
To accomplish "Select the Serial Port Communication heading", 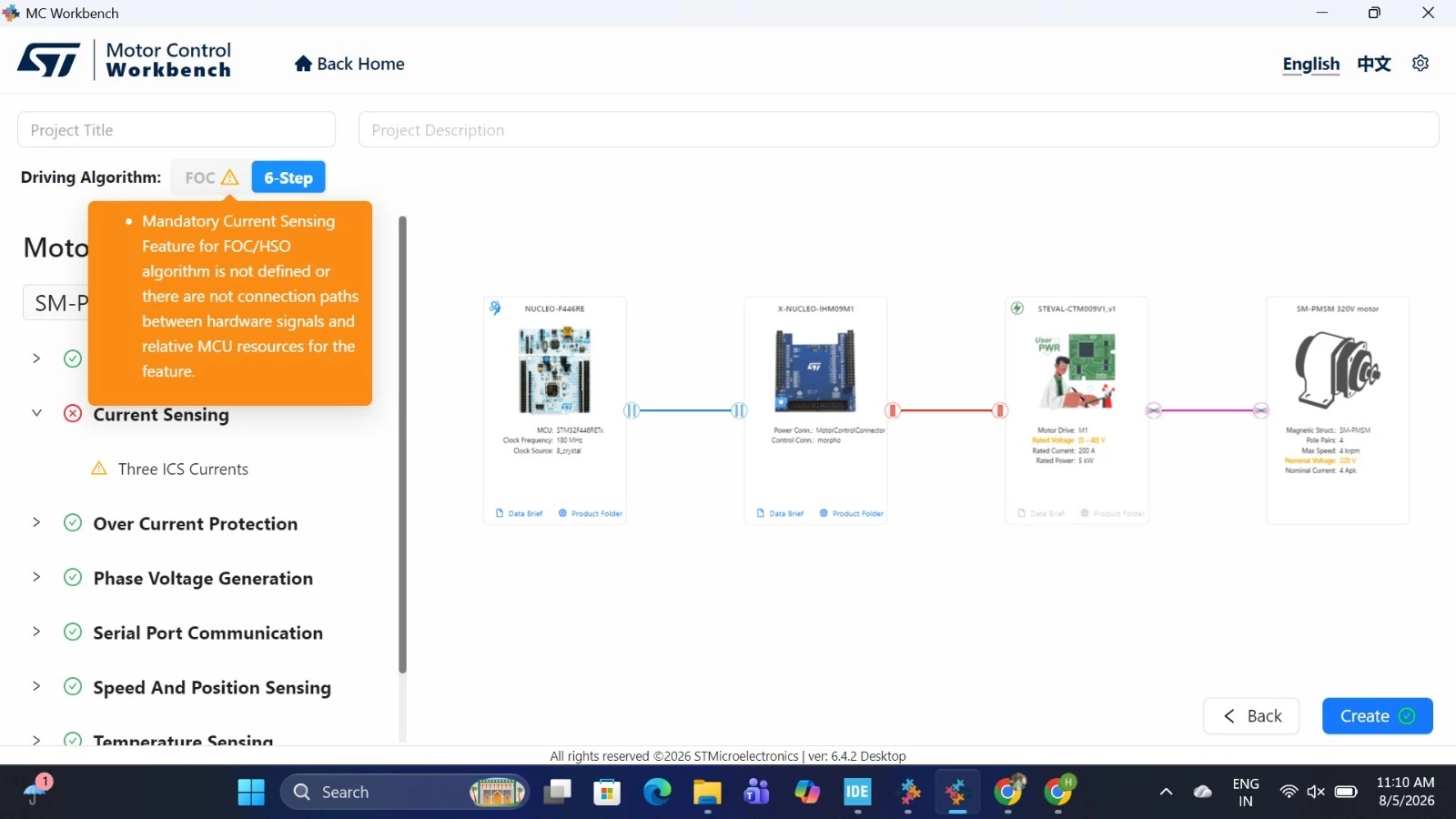I will 208,633.
